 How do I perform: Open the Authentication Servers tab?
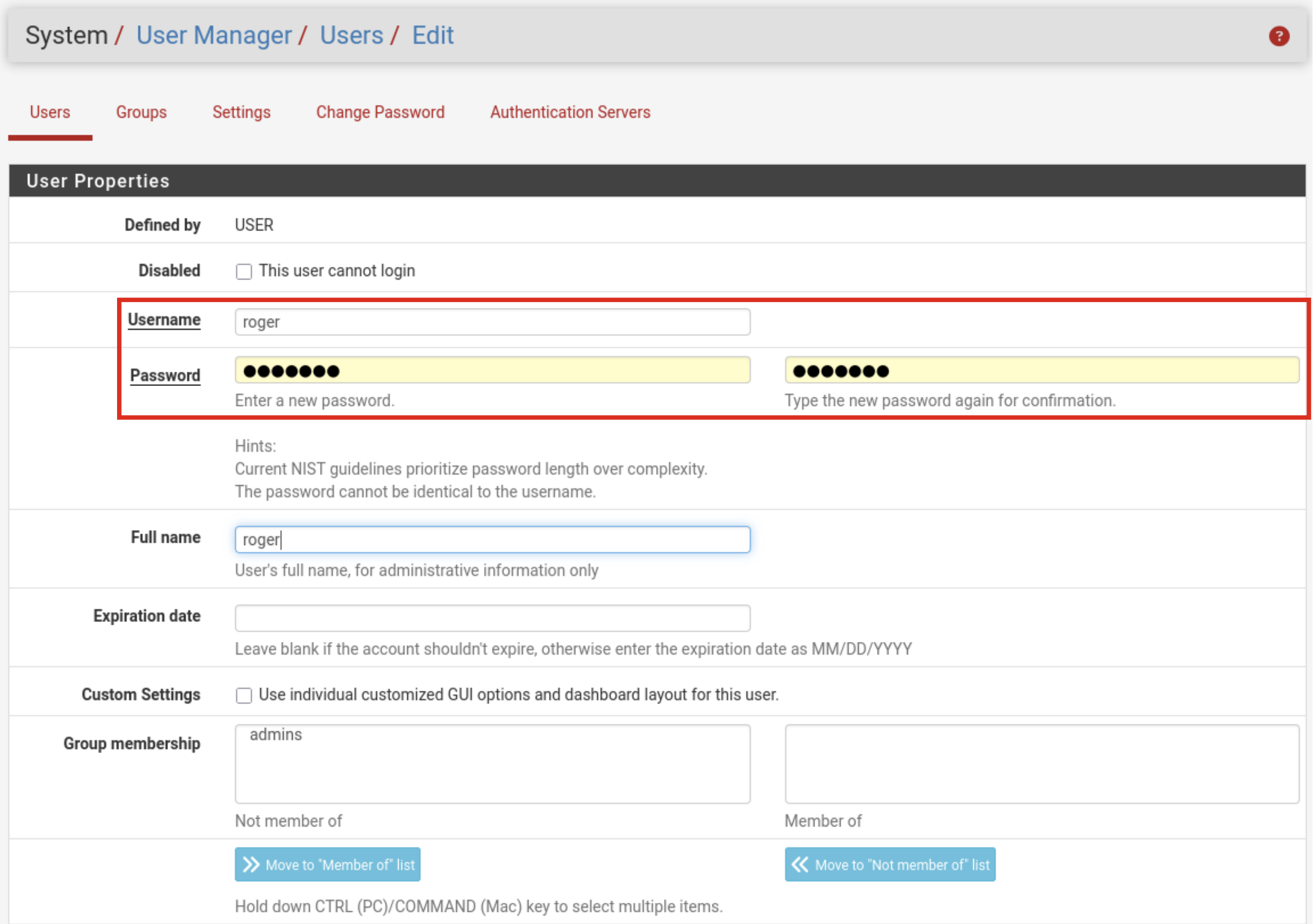pos(570,112)
